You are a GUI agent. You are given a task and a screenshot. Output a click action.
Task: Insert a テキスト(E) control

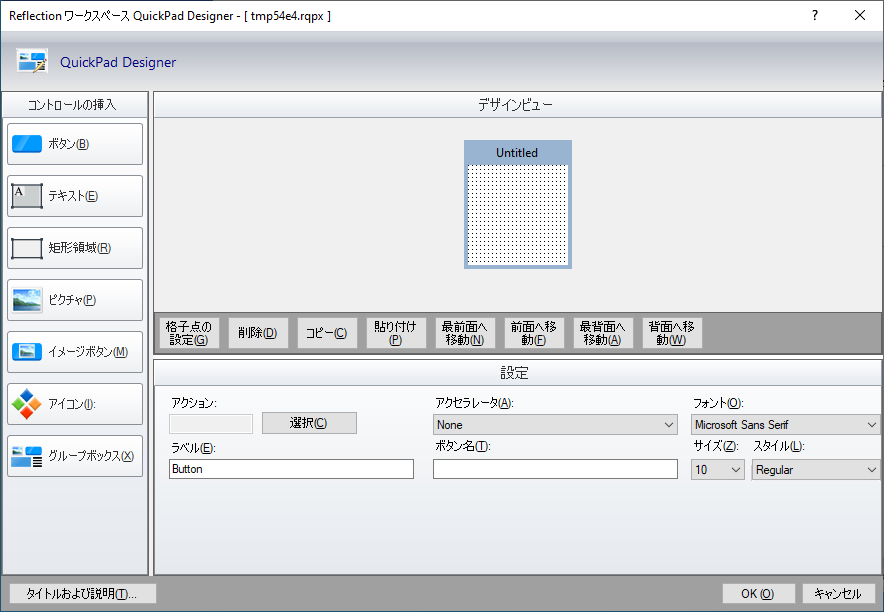point(75,196)
